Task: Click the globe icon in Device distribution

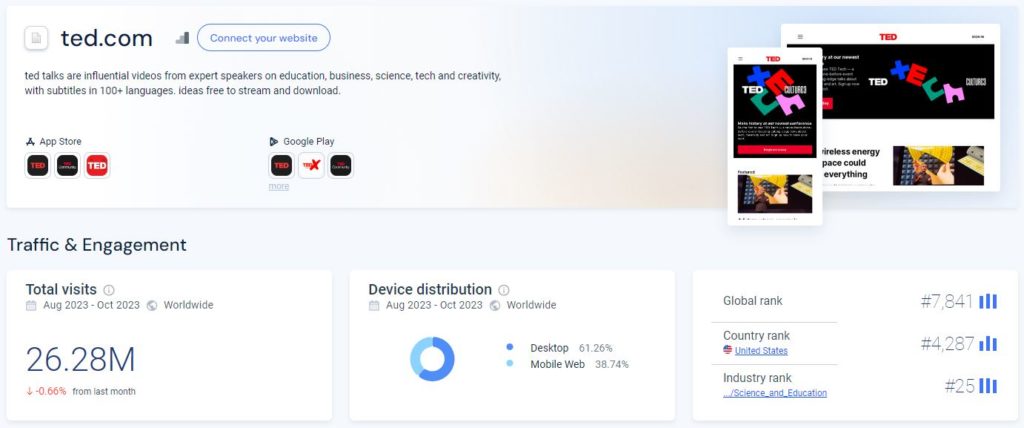Action: (x=495, y=305)
